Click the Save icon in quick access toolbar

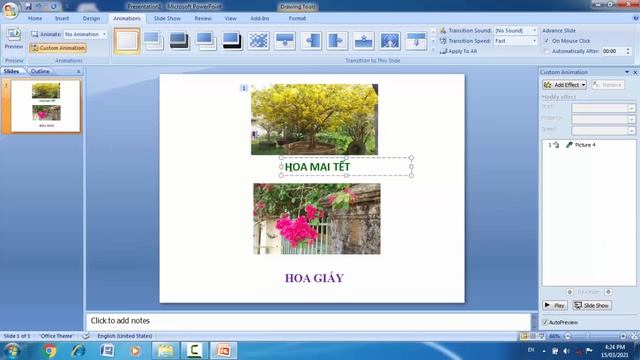coord(28,6)
